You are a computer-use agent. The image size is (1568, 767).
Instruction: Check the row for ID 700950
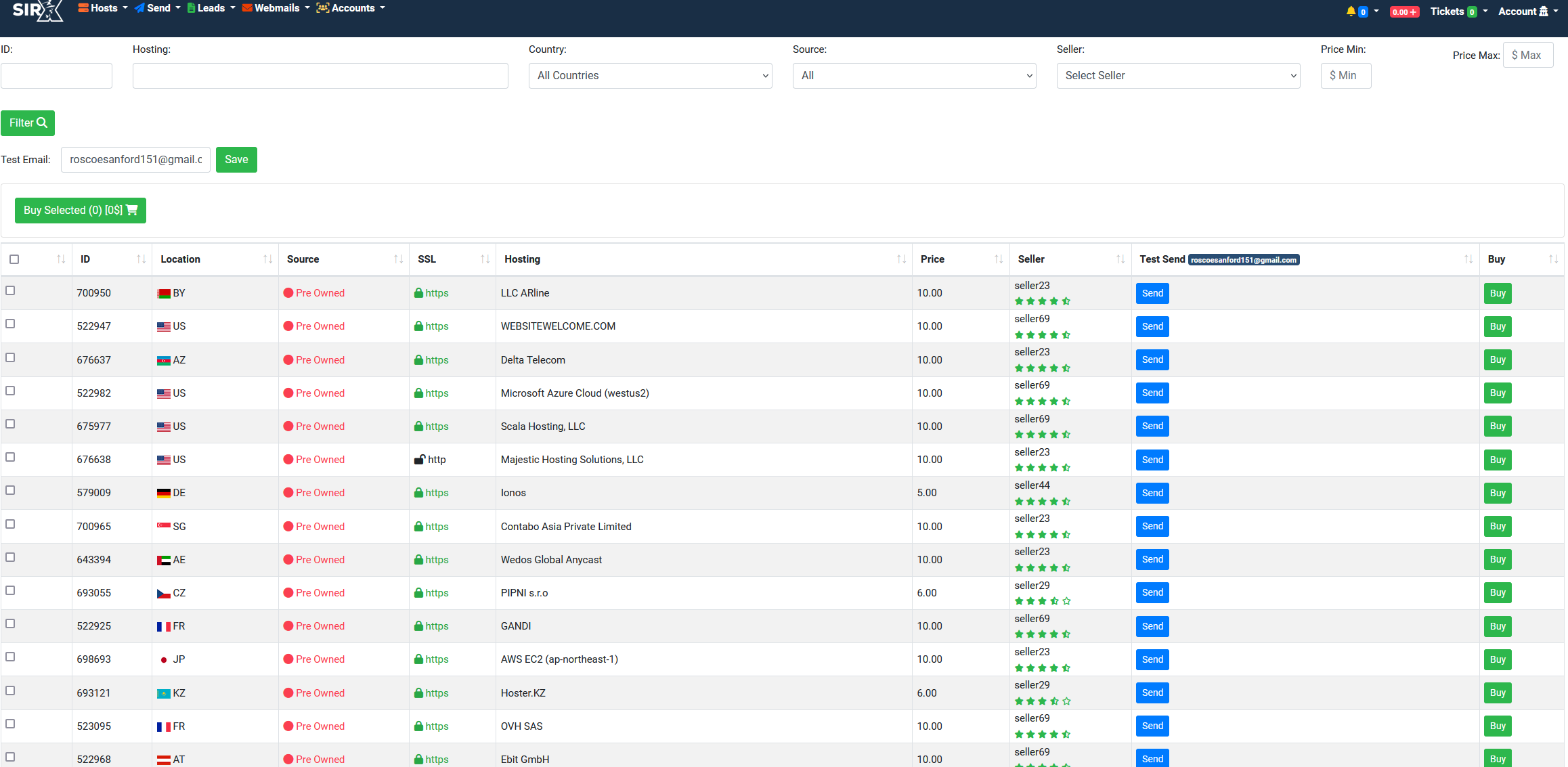coord(10,290)
